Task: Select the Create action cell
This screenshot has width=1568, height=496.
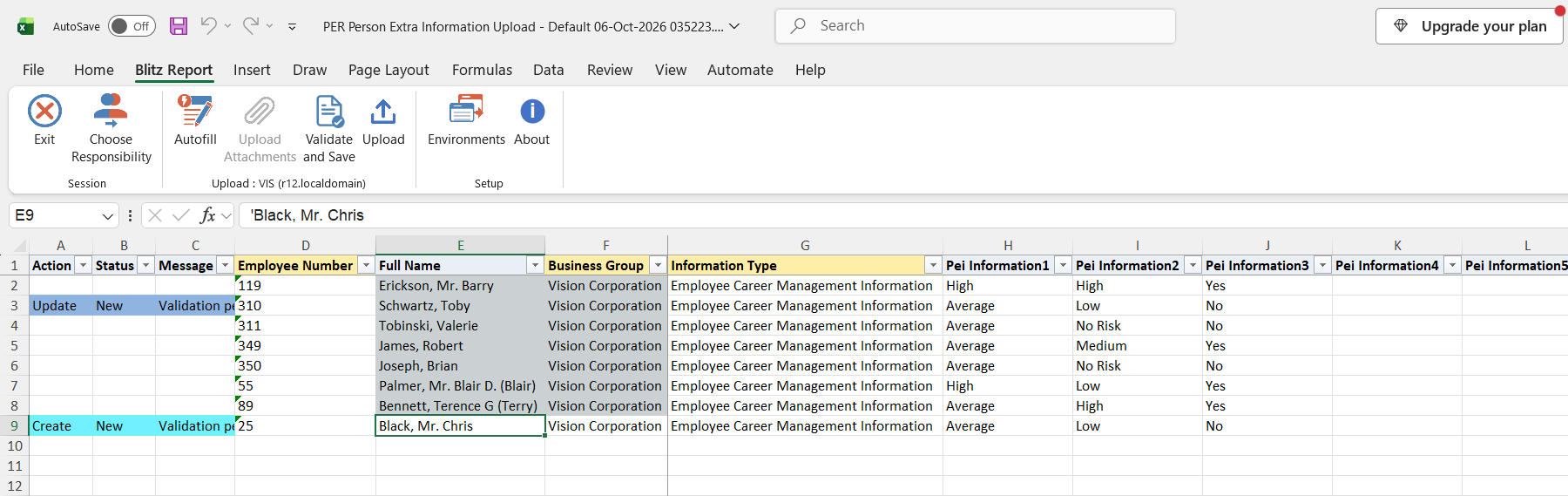Action: point(61,426)
